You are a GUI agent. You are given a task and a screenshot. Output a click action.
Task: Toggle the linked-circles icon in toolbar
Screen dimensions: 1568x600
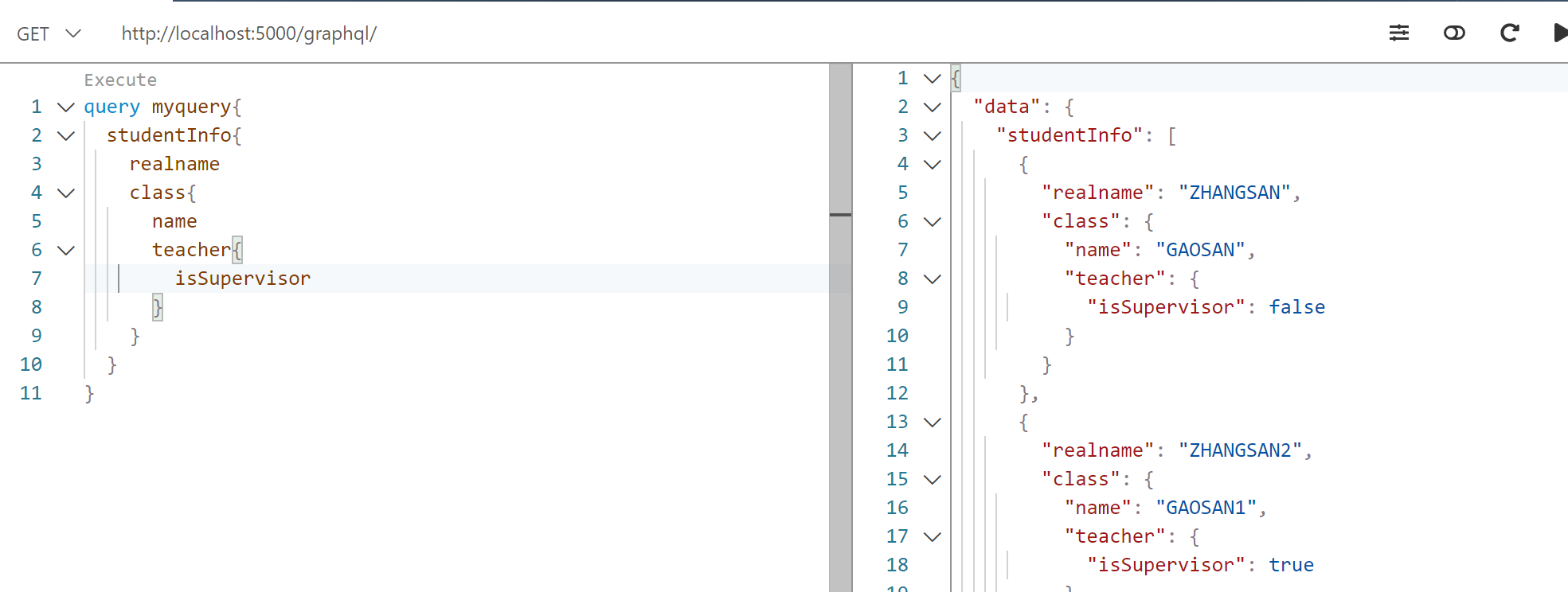[x=1454, y=33]
